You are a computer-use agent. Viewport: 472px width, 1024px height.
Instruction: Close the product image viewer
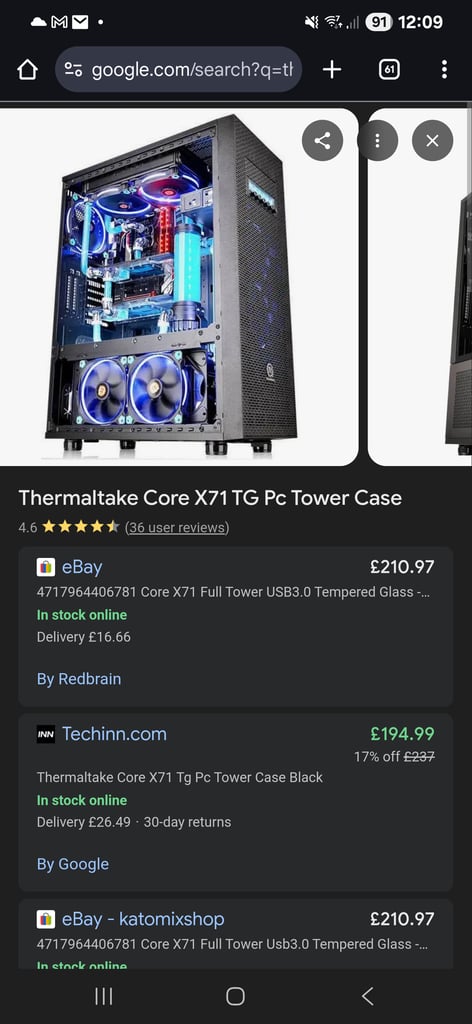pos(432,140)
